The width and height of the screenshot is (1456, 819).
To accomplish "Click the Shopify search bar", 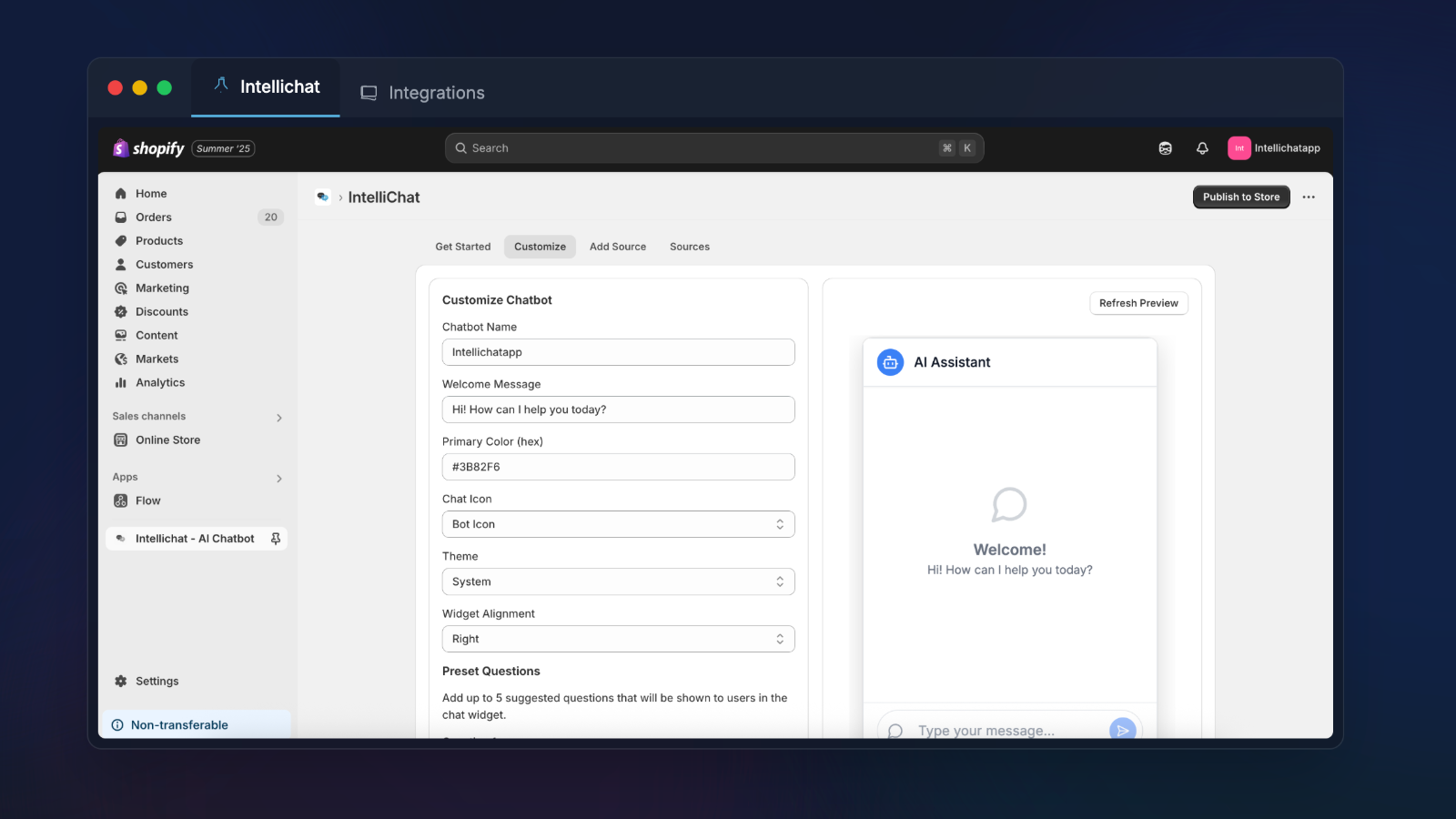I will pyautogui.click(x=714, y=148).
